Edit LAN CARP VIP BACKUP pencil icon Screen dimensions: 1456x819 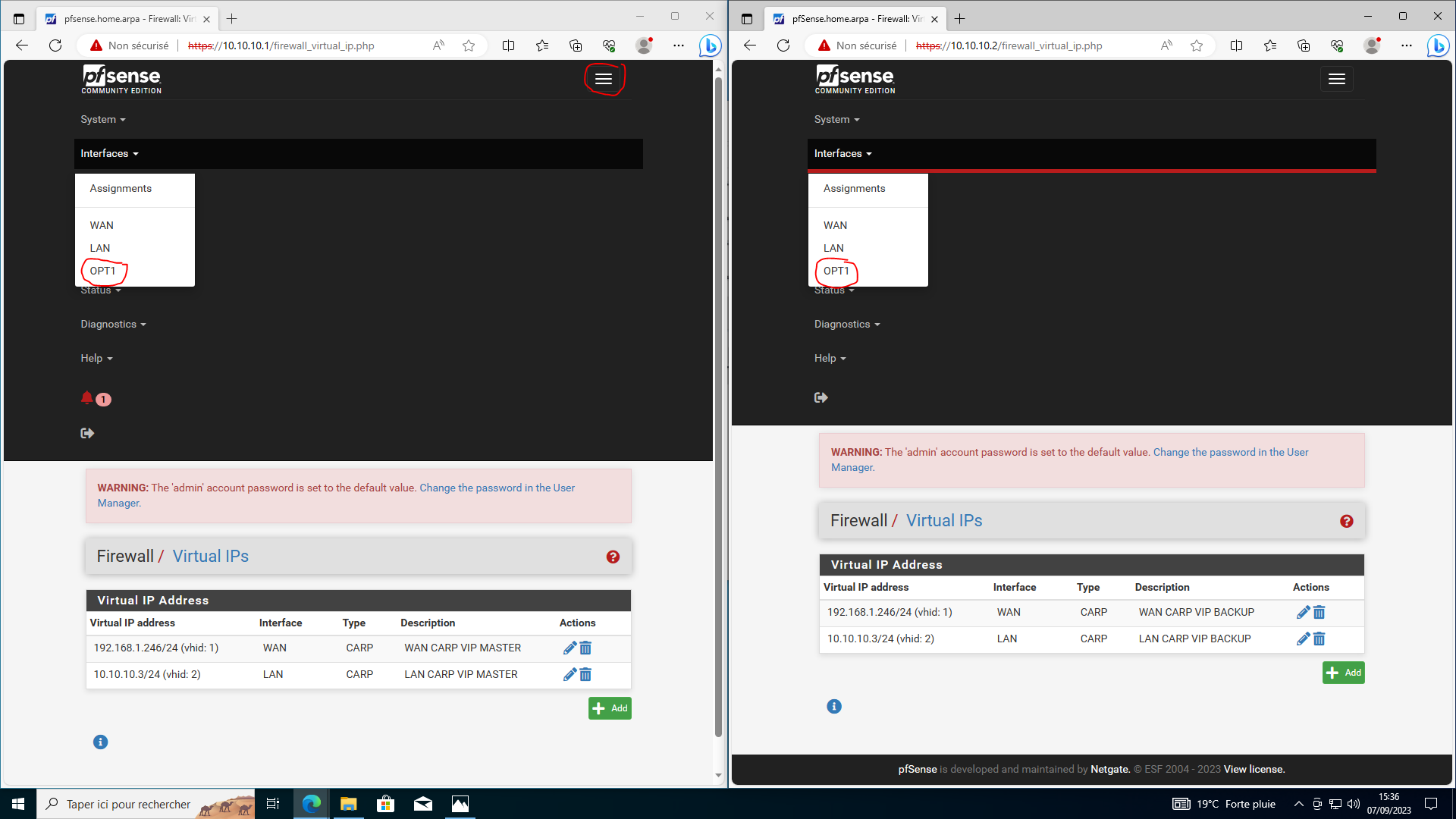pos(1303,639)
